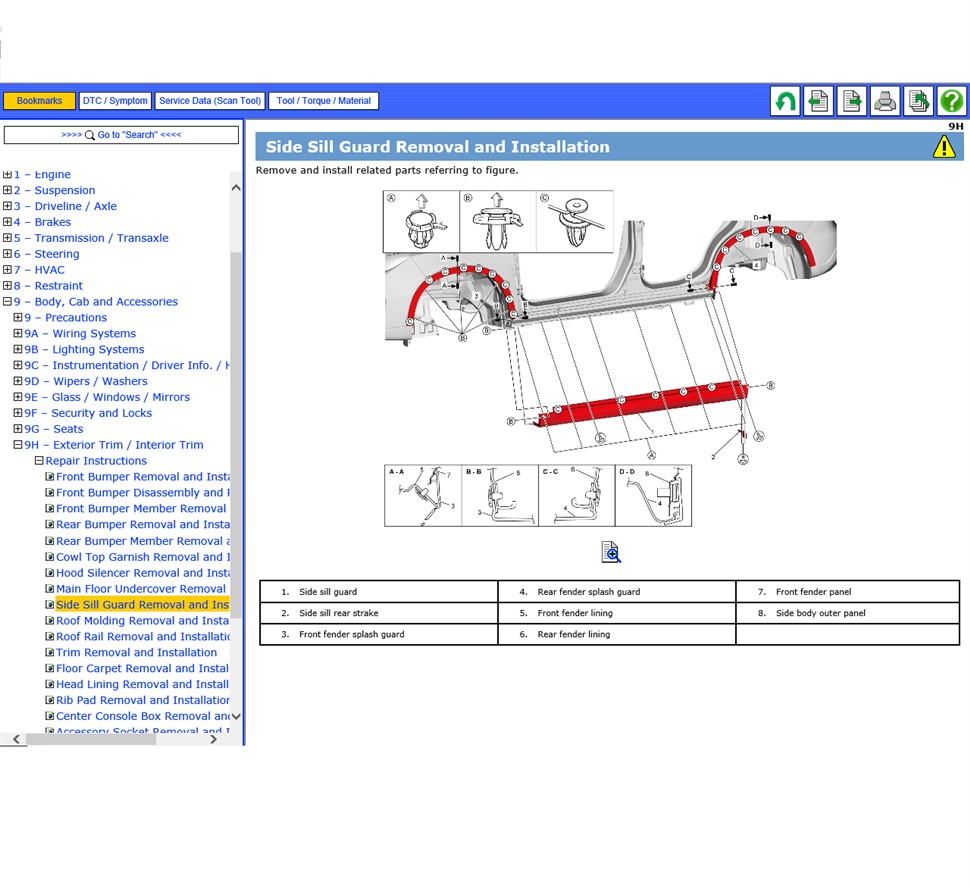Screen dimensions: 970x888
Task: Click the stacked documents icon beside the printer
Action: pos(919,101)
